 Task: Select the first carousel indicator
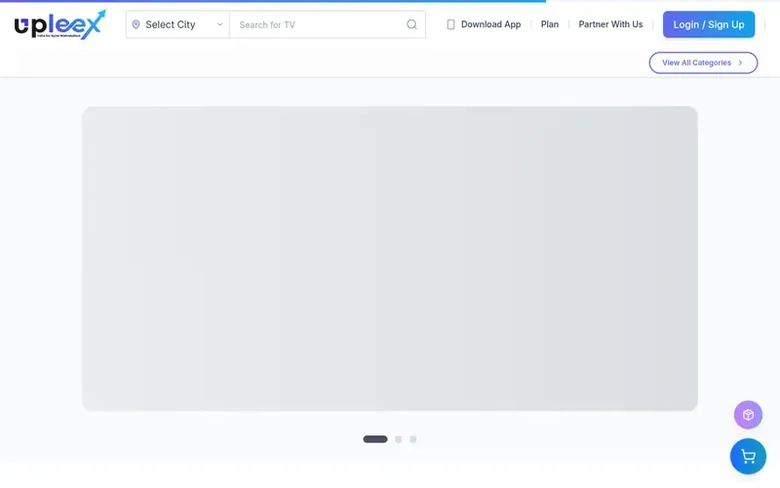point(375,439)
